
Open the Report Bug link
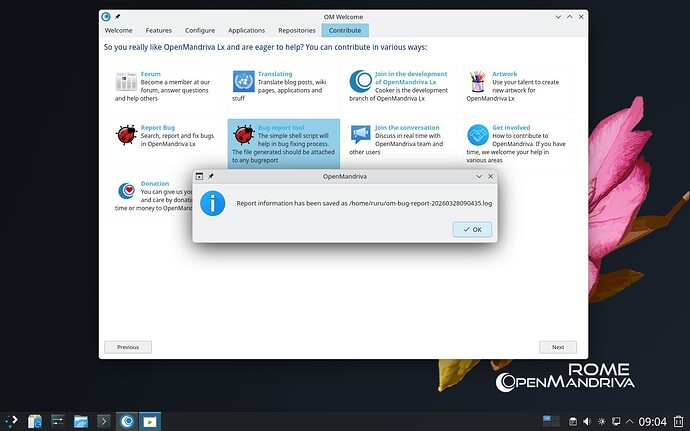click(158, 128)
